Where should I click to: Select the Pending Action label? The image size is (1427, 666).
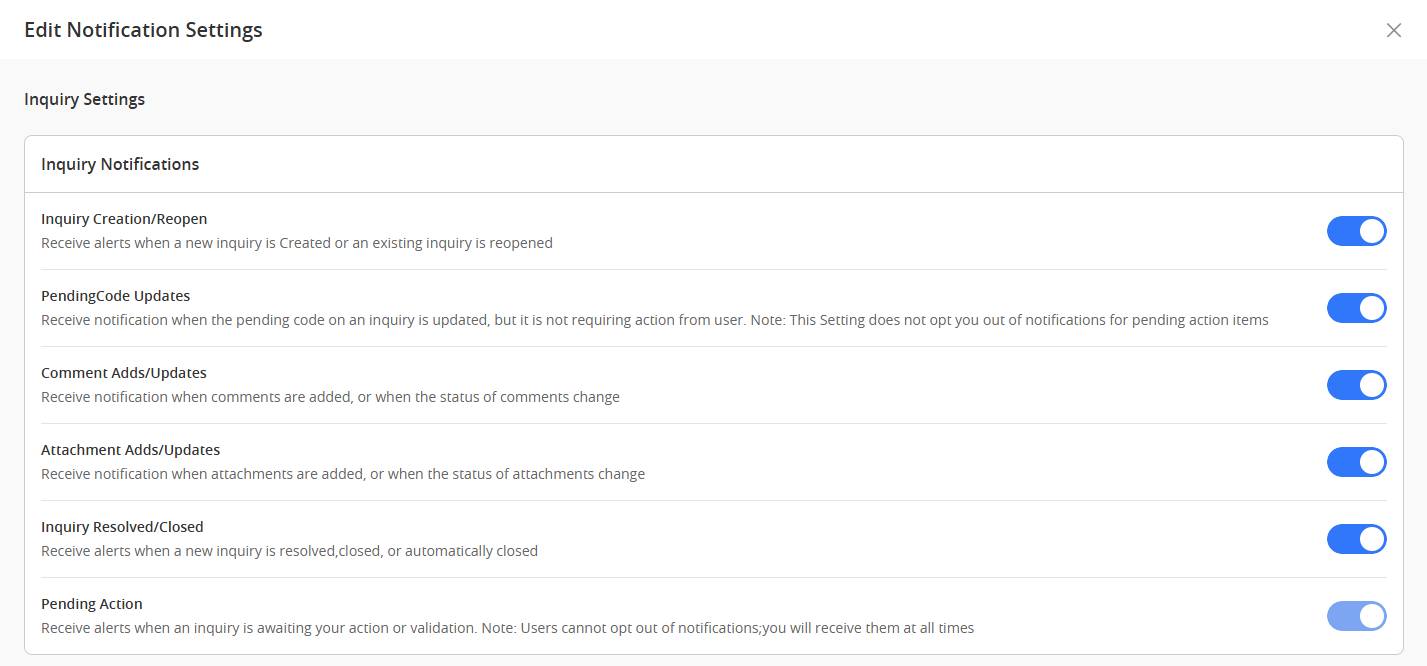(x=91, y=604)
